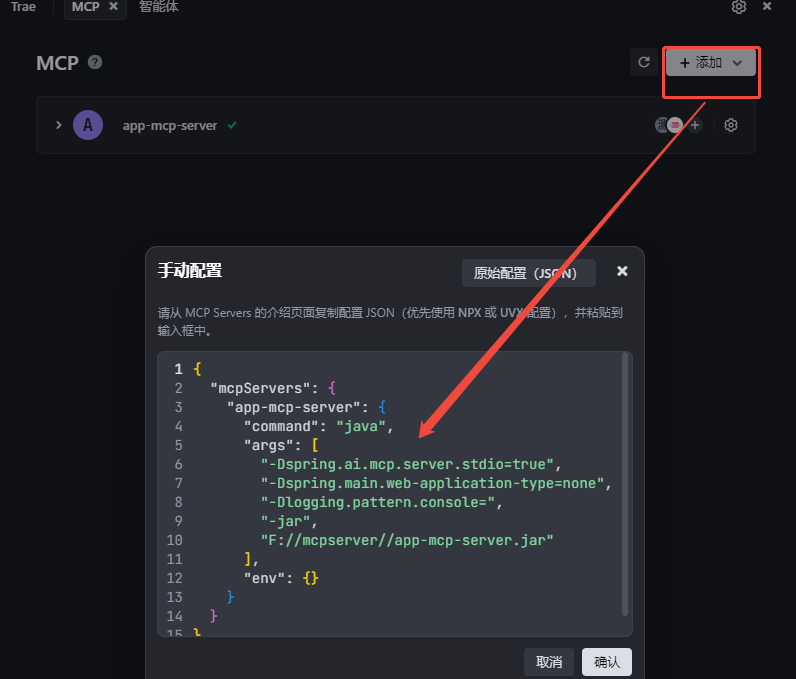
Task: Click the "env": {} line
Action: click(281, 578)
